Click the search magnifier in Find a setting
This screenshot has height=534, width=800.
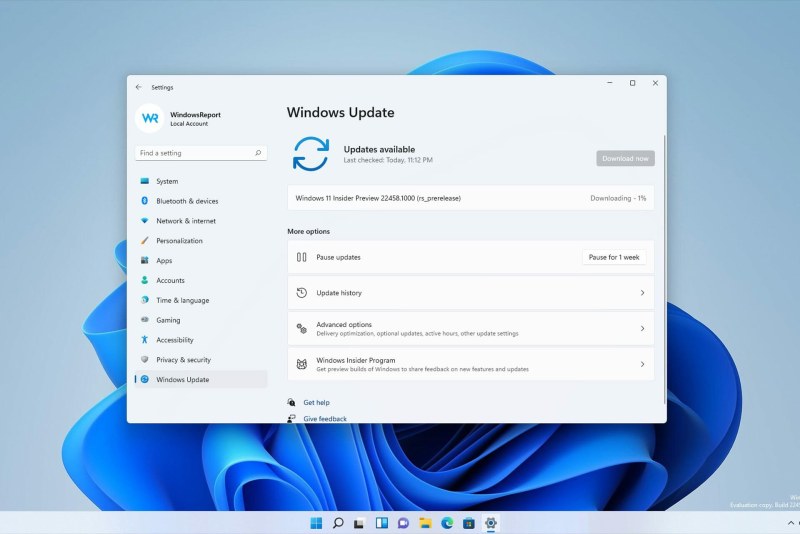point(258,153)
